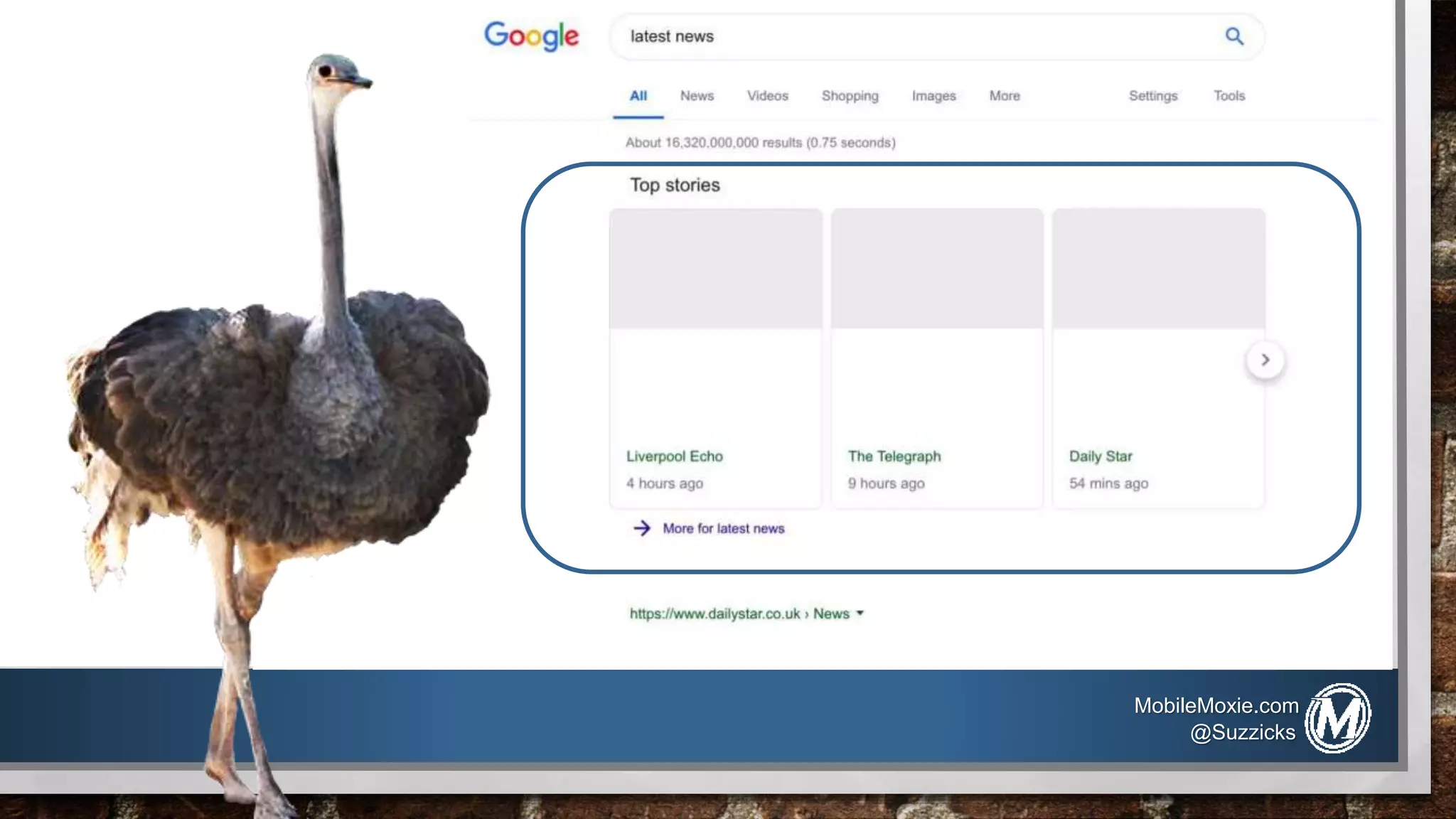The image size is (1456, 819).
Task: Open the More search filter menu
Action: 1004,96
